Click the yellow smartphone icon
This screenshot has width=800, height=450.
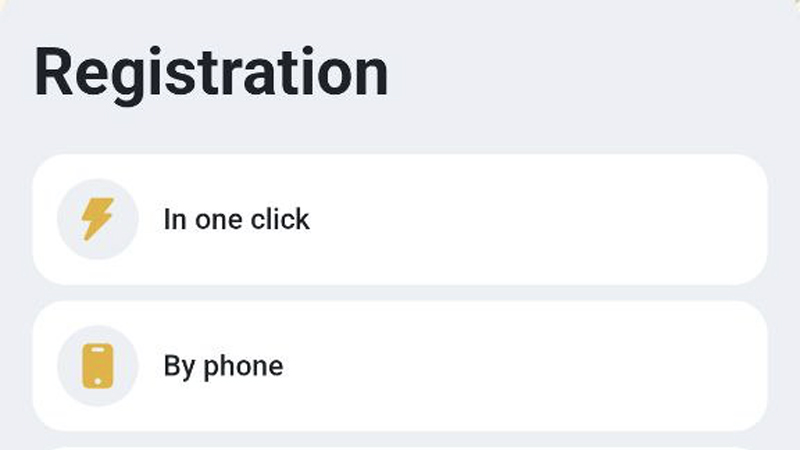tap(98, 366)
